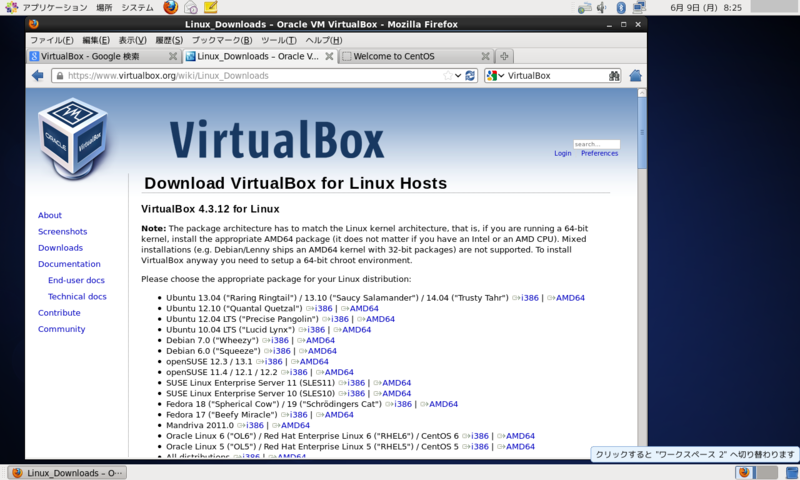The width and height of the screenshot is (800, 480).
Task: Open the 場所 panel menu
Action: pyautogui.click(x=104, y=7)
